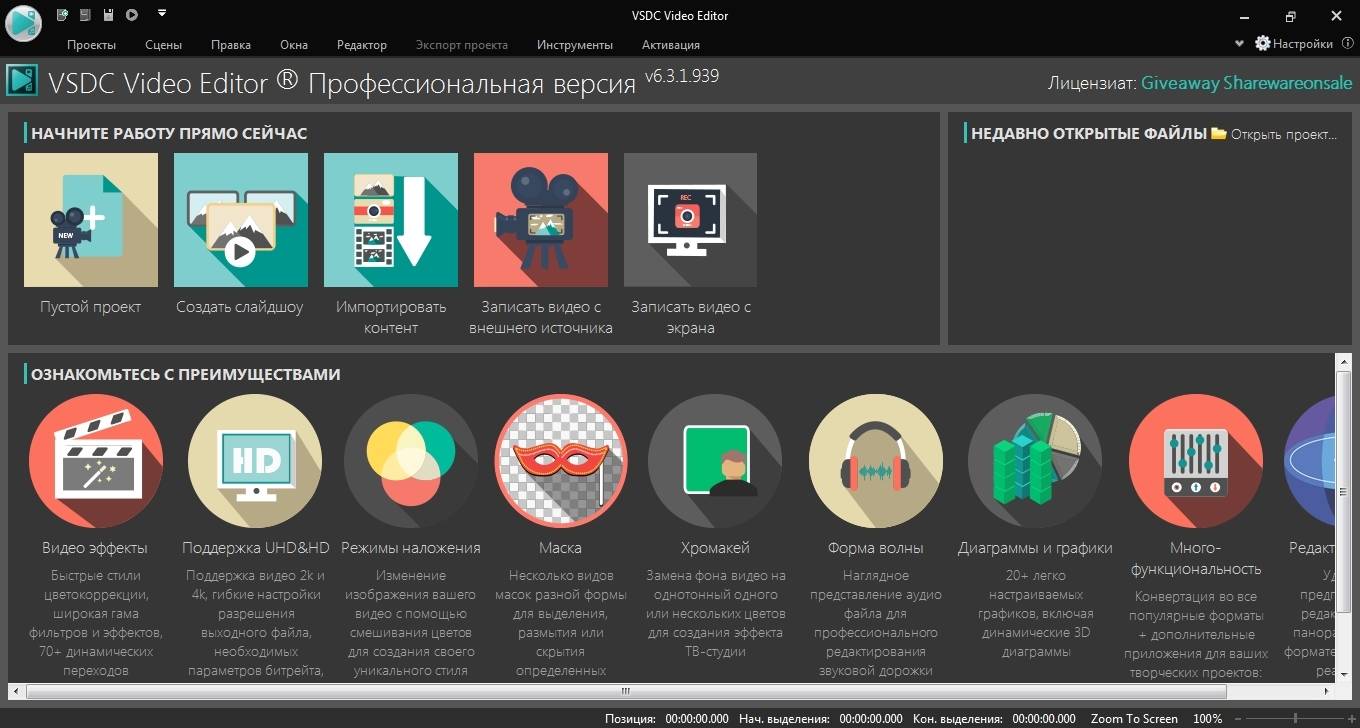Click the Открыть проект link

coord(1284,134)
